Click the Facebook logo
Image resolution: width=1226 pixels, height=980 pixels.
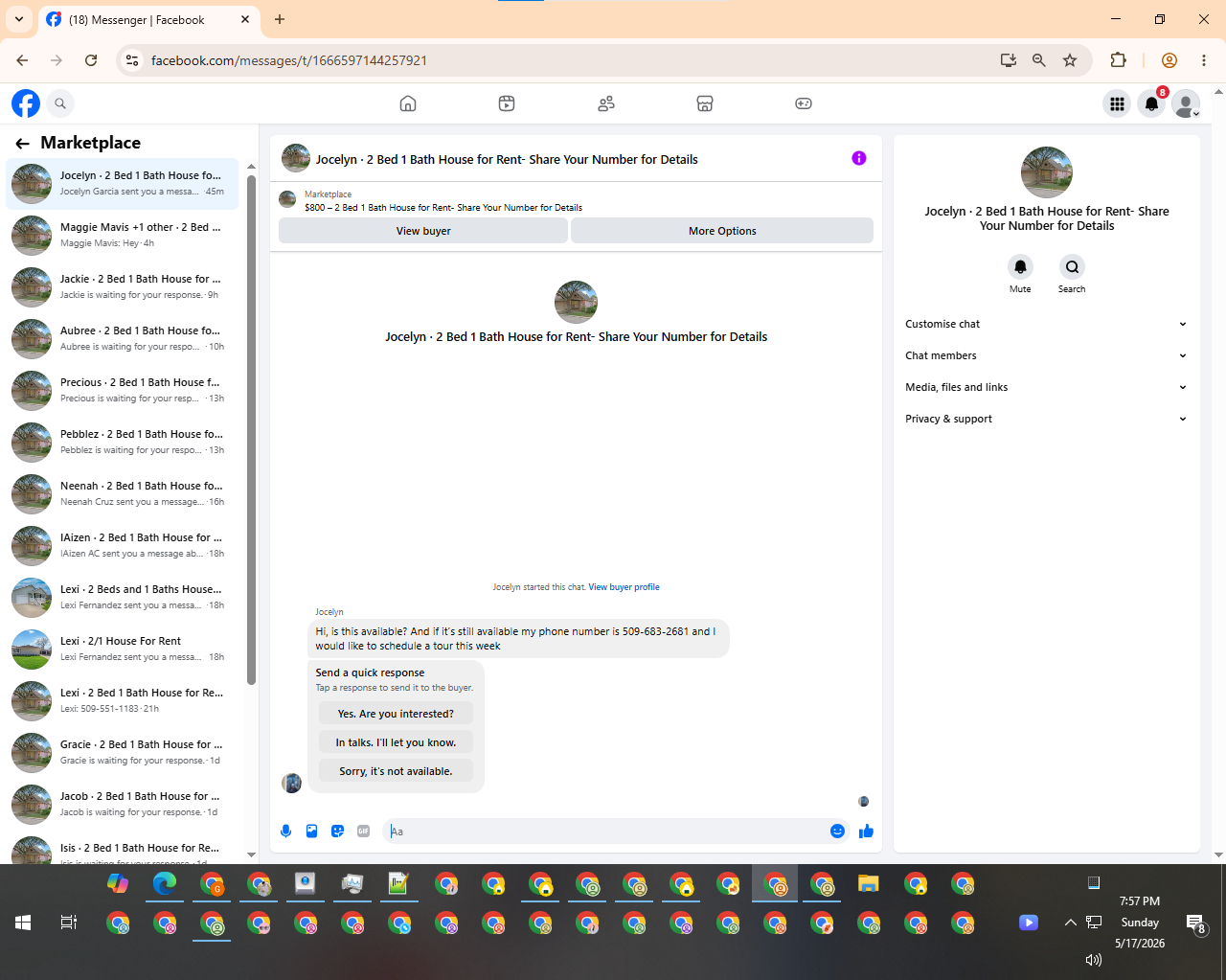(26, 103)
